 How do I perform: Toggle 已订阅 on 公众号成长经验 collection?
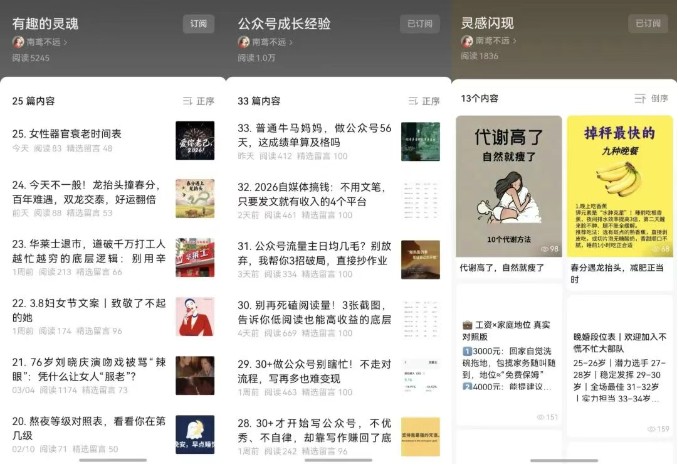coord(422,24)
